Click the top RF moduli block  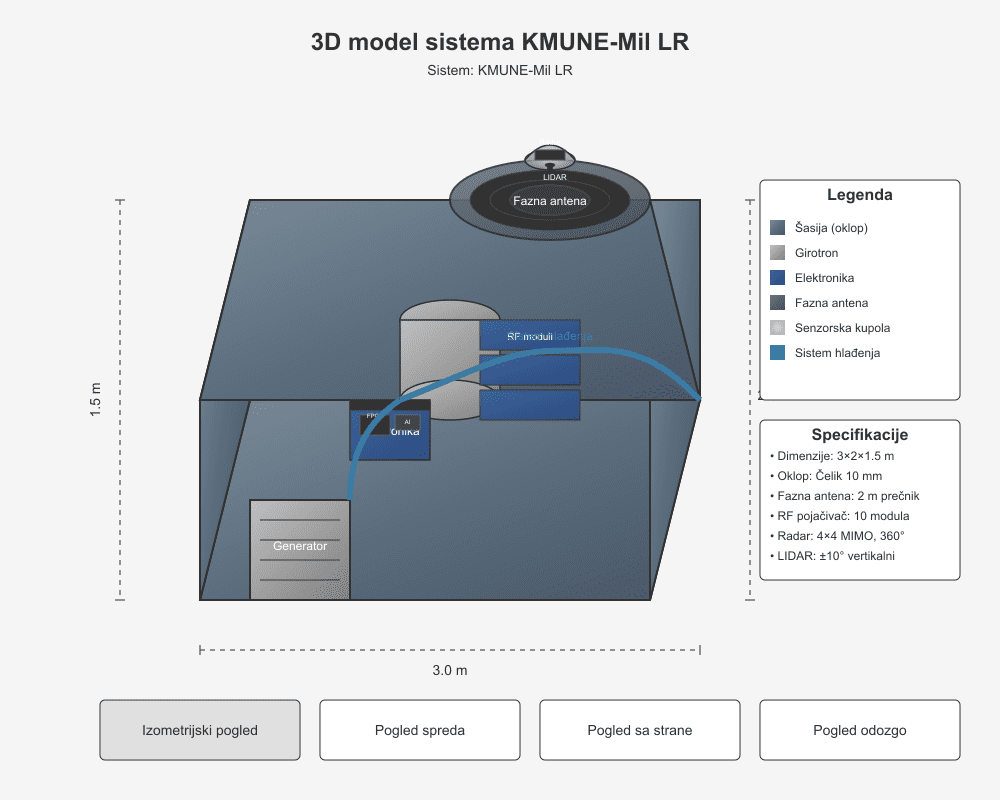(x=530, y=336)
